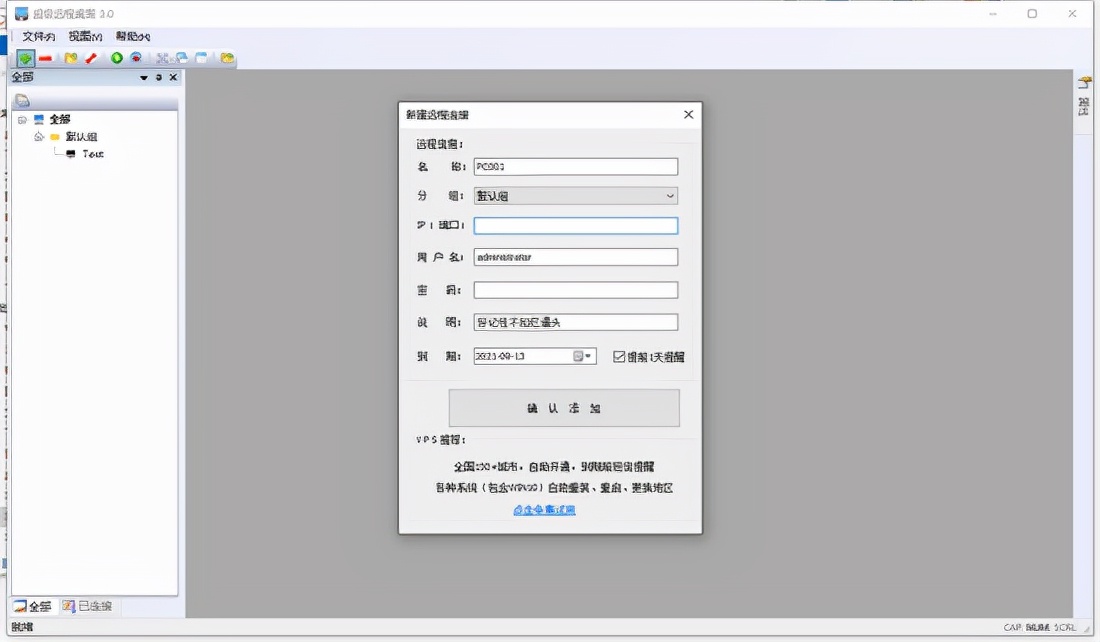Collapse the 默认组 tree node
This screenshot has height=642, width=1100.
[38, 137]
